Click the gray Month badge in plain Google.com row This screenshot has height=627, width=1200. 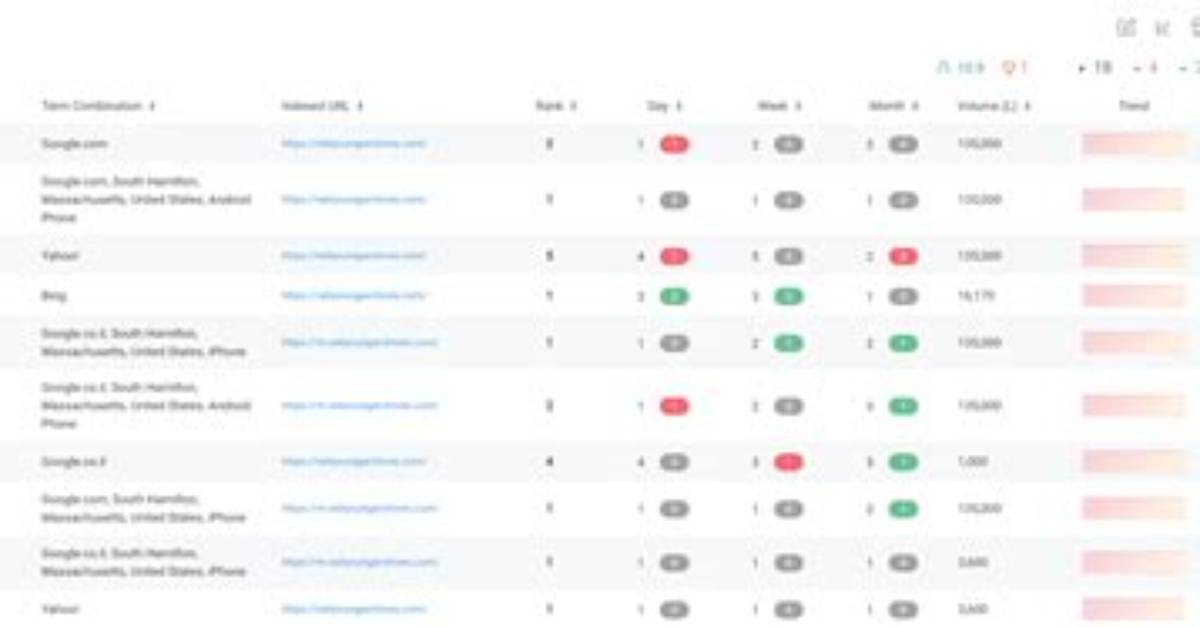tap(904, 145)
